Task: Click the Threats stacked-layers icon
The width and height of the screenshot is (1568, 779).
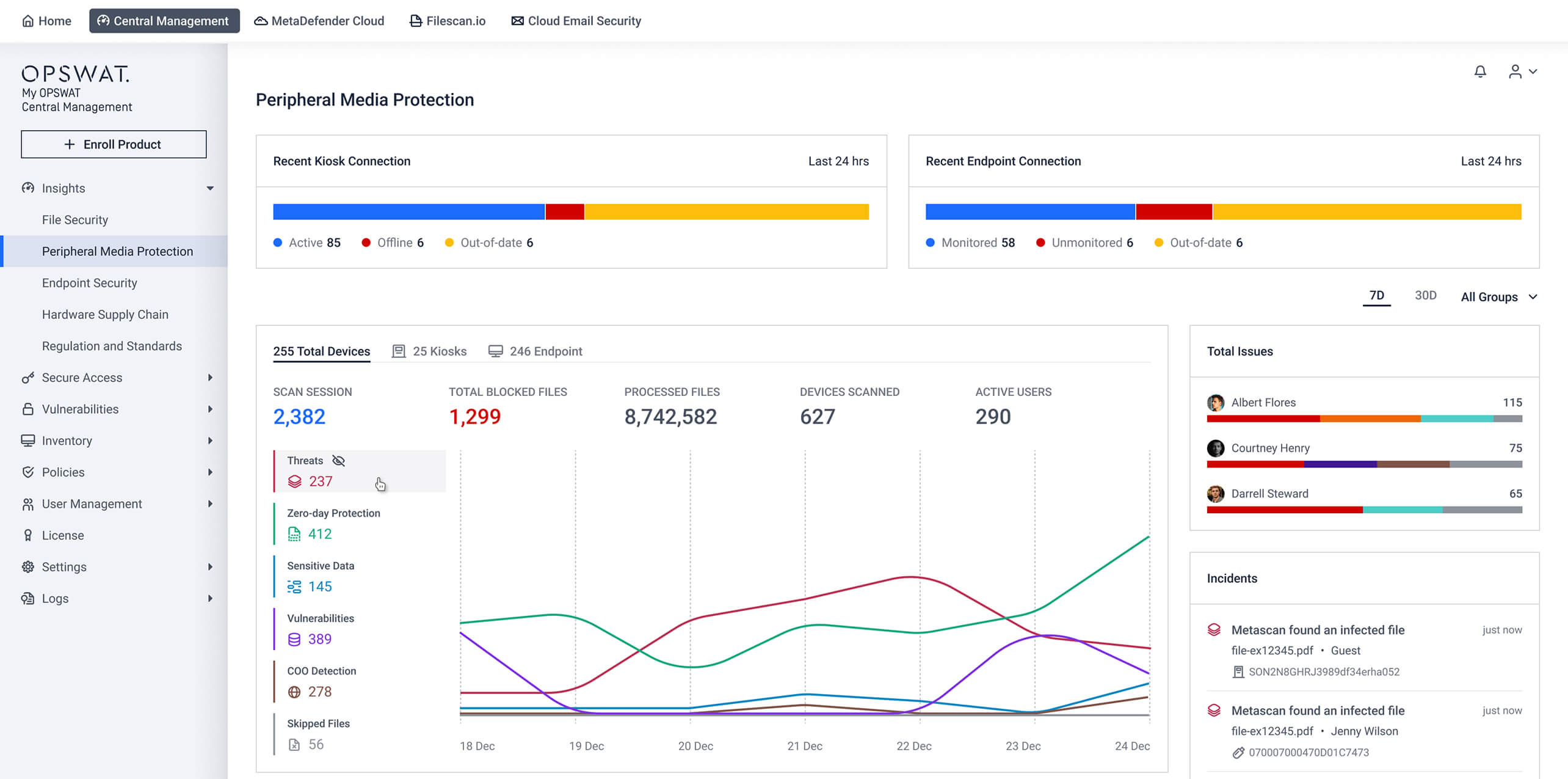Action: (294, 481)
